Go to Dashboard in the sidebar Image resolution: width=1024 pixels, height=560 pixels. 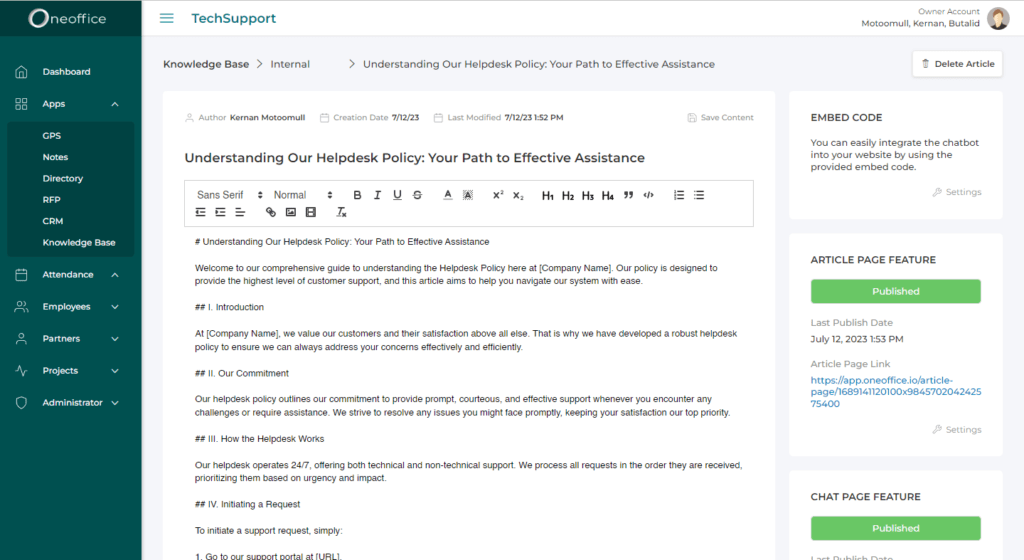[67, 72]
